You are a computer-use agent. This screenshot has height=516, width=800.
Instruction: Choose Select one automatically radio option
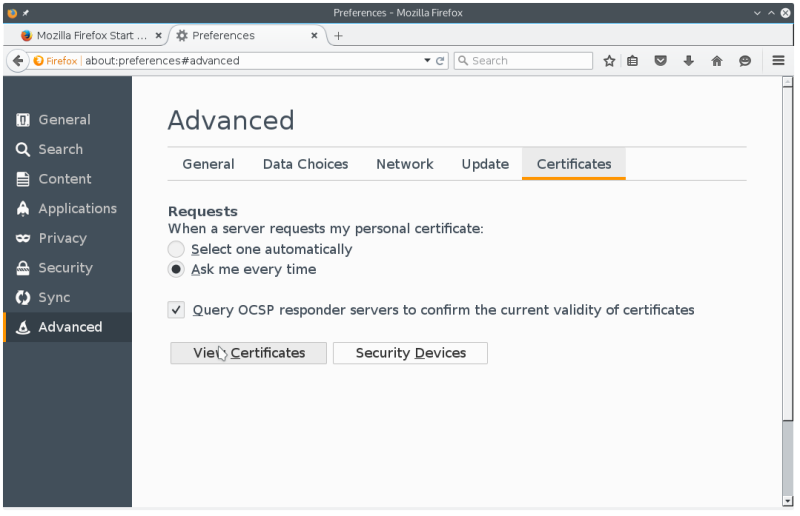click(176, 249)
